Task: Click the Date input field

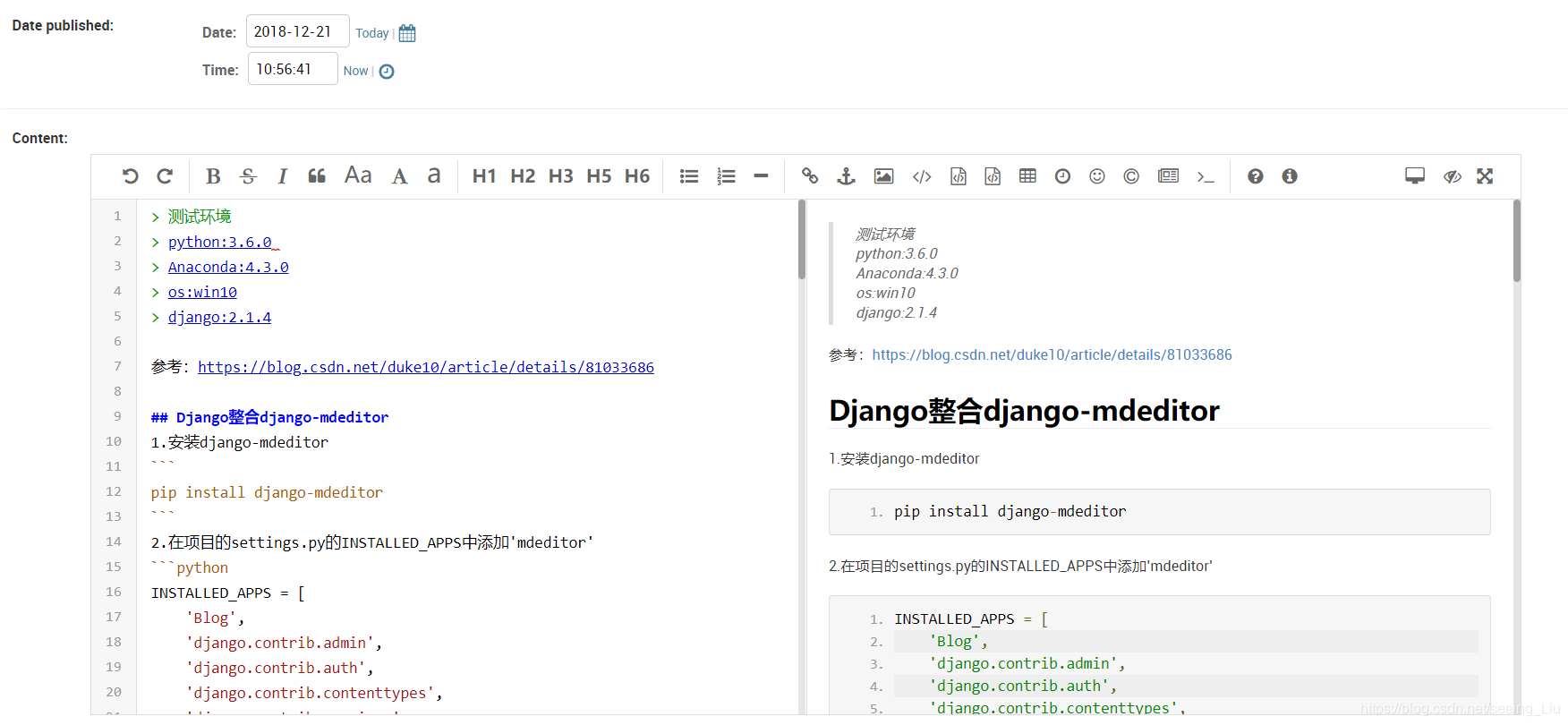Action: (298, 31)
